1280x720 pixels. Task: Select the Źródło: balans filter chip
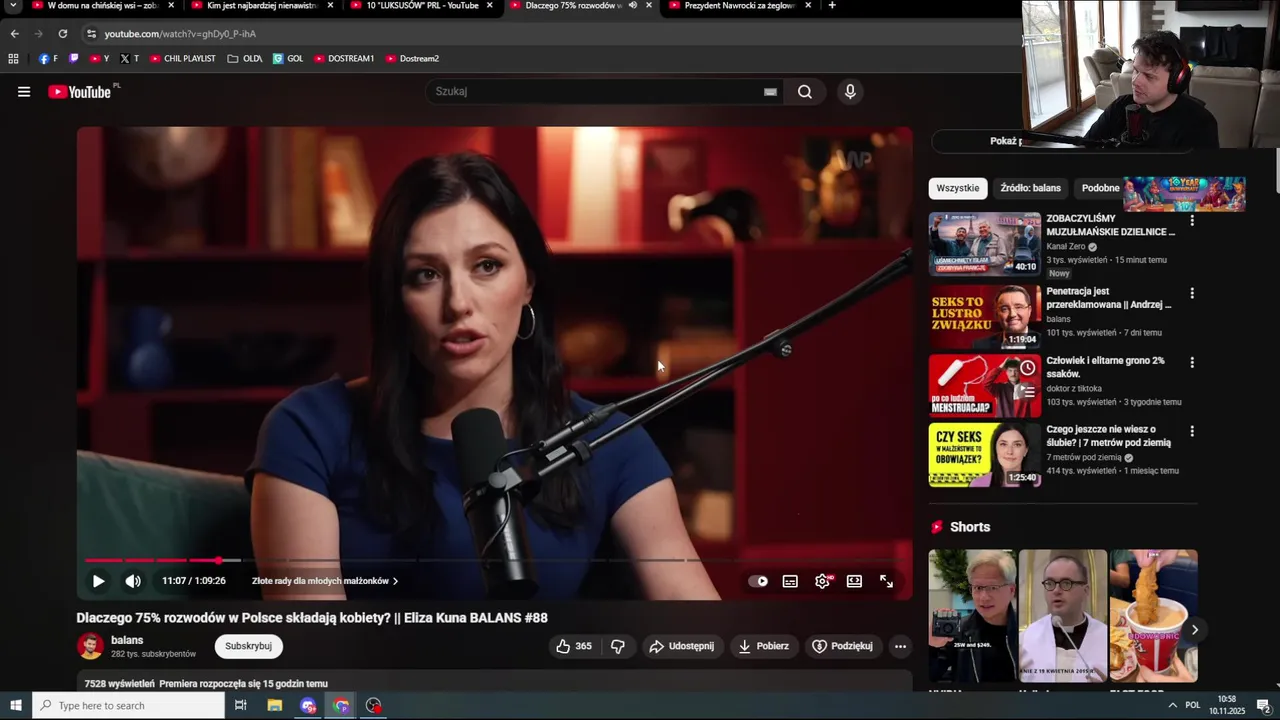point(1030,188)
